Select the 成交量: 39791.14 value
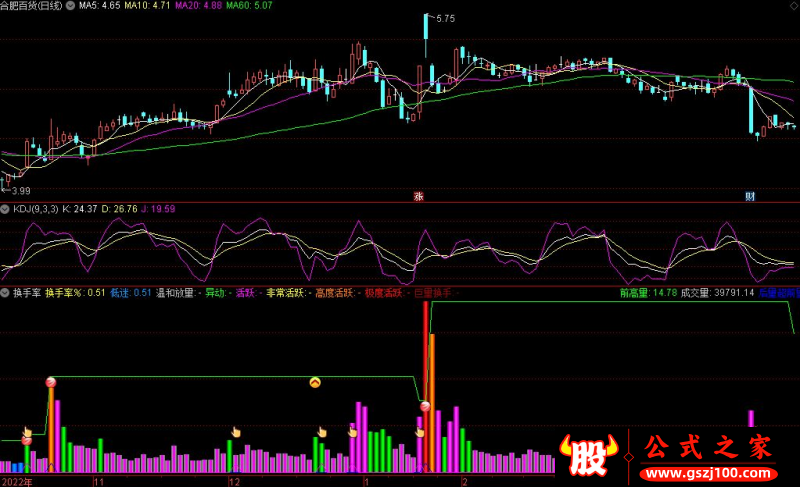The width and height of the screenshot is (800, 487). click(717, 293)
